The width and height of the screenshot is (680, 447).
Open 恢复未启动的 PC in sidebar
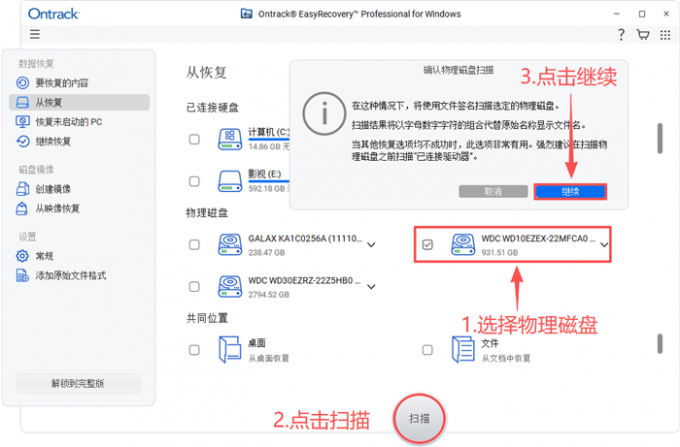79,122
